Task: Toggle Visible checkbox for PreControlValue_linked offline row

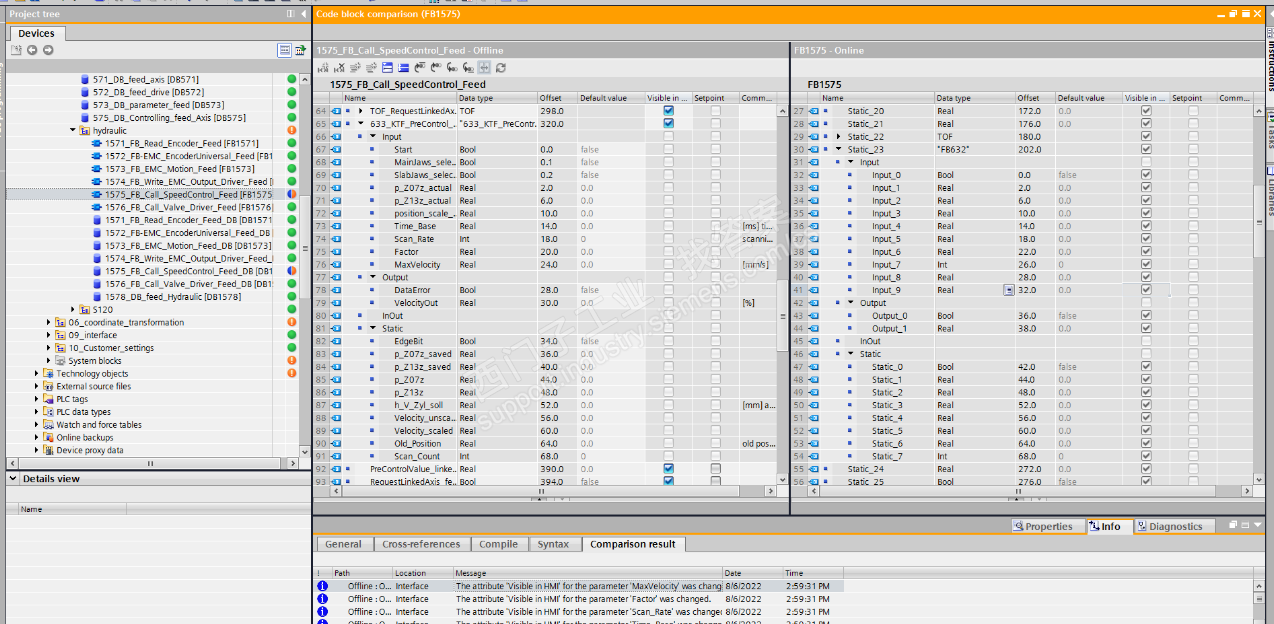Action: coord(668,468)
